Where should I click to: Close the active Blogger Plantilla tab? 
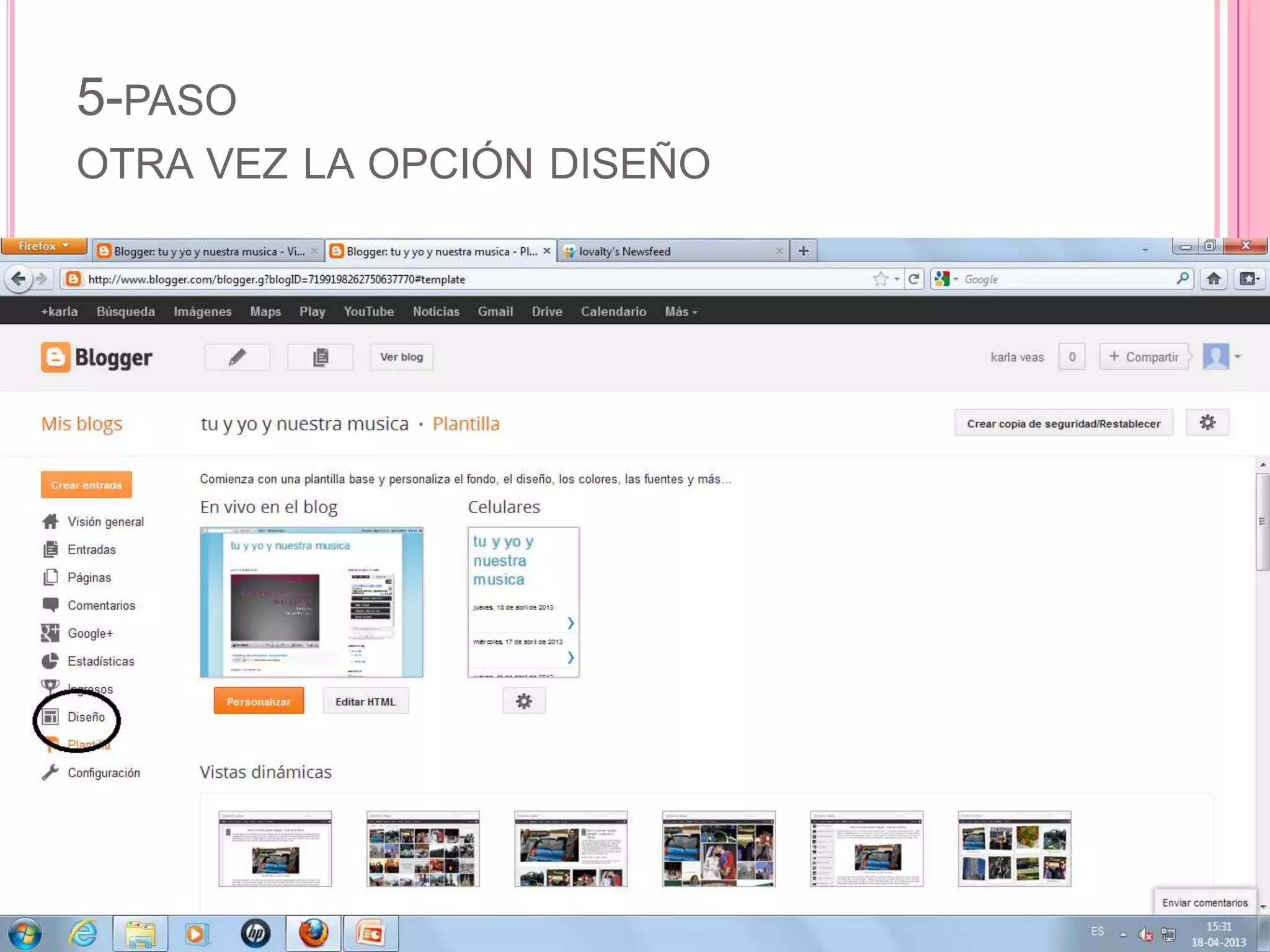[x=546, y=251]
